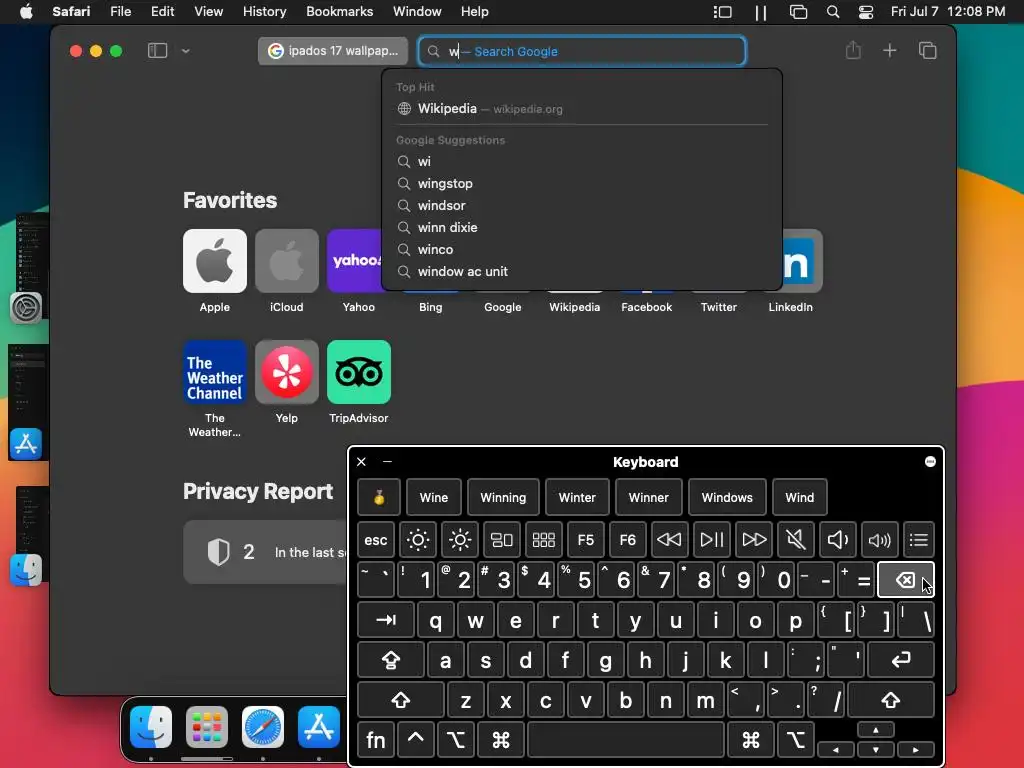Open the sidebar options chevron dropdown
The image size is (1024, 768).
(x=185, y=51)
